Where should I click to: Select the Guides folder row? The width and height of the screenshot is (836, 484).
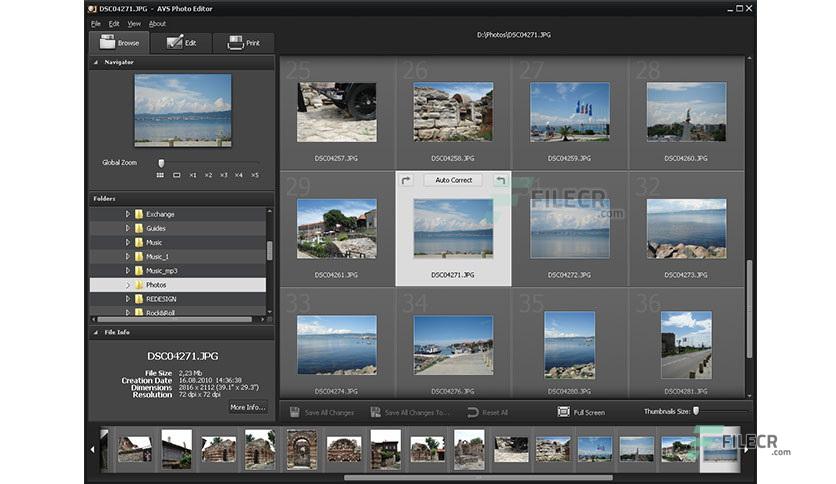pyautogui.click(x=178, y=228)
